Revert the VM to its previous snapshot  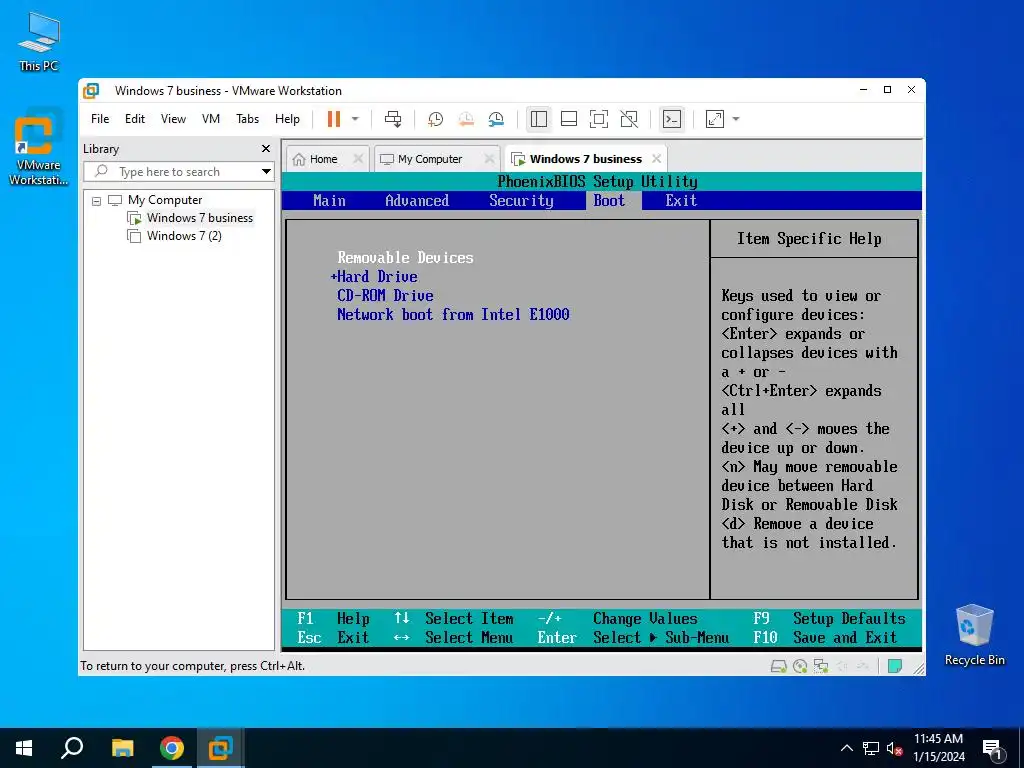(x=466, y=119)
